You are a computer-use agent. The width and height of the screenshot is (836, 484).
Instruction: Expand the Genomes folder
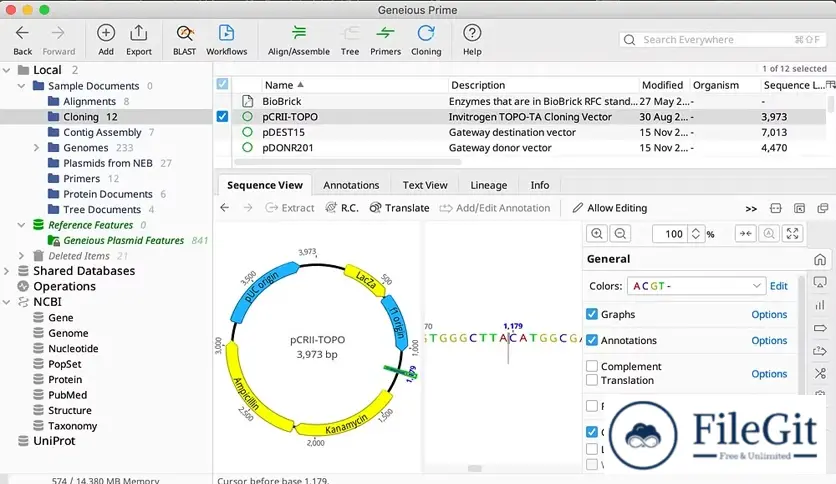[x=36, y=147]
